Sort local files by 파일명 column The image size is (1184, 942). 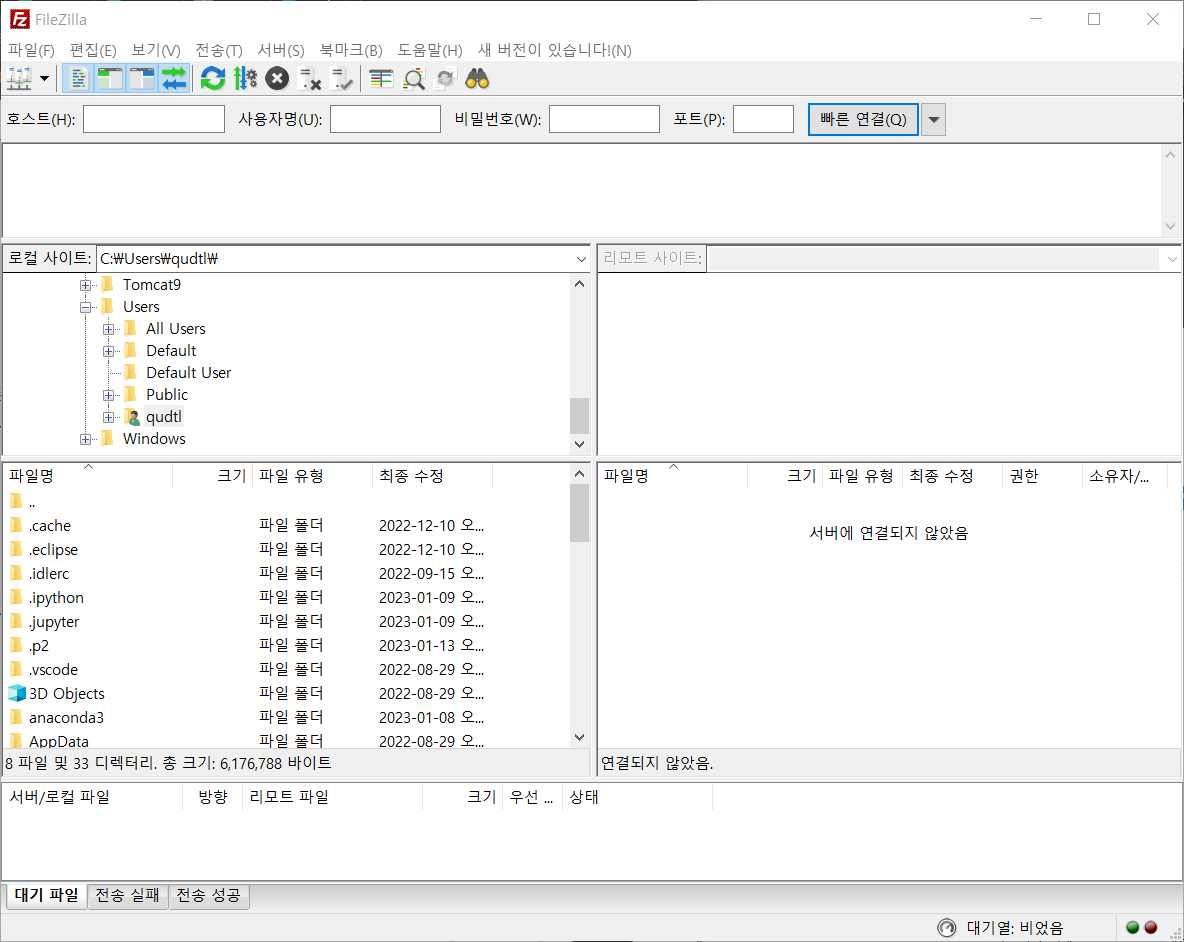click(88, 476)
